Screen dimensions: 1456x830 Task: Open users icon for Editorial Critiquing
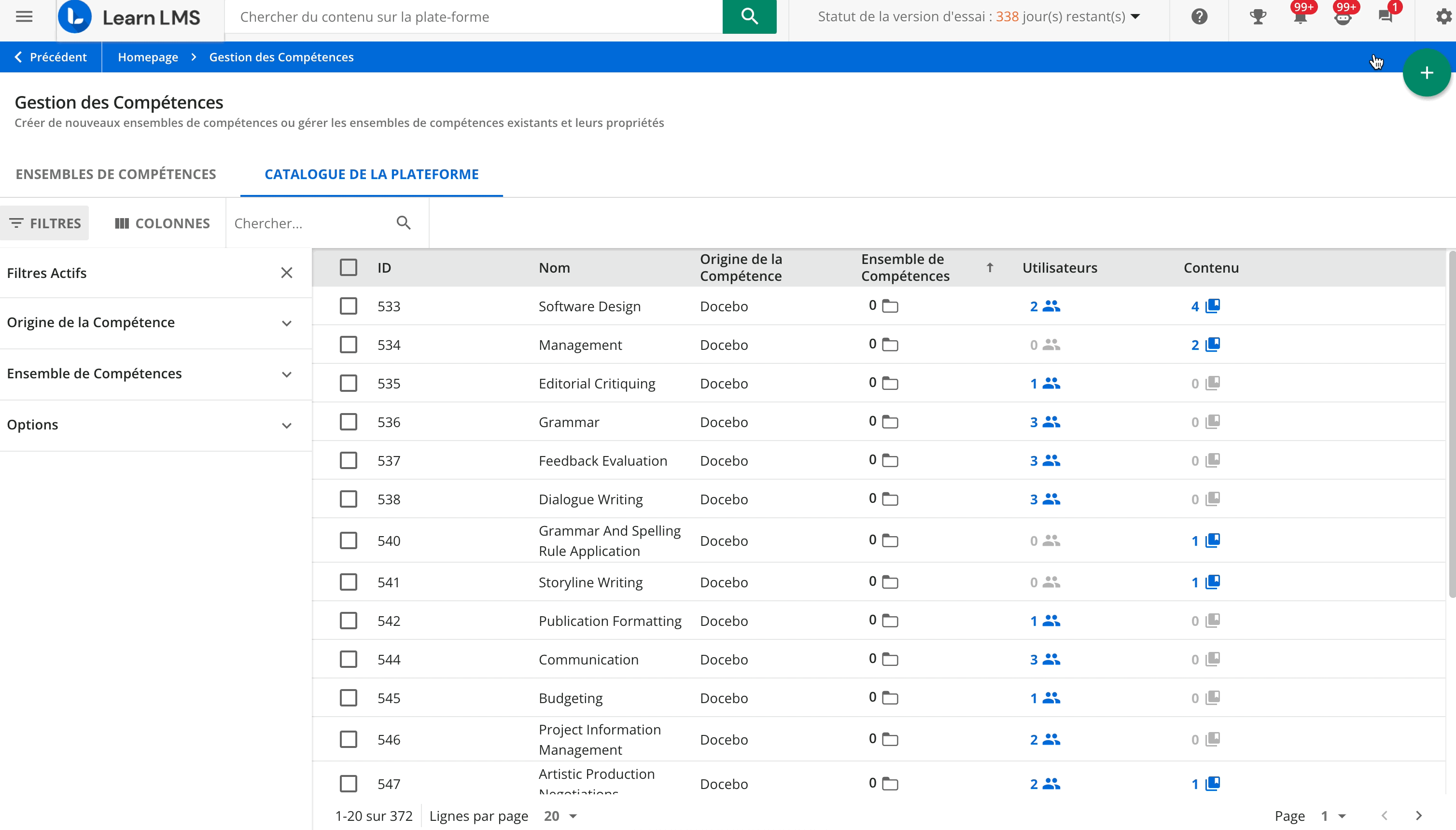pos(1051,384)
